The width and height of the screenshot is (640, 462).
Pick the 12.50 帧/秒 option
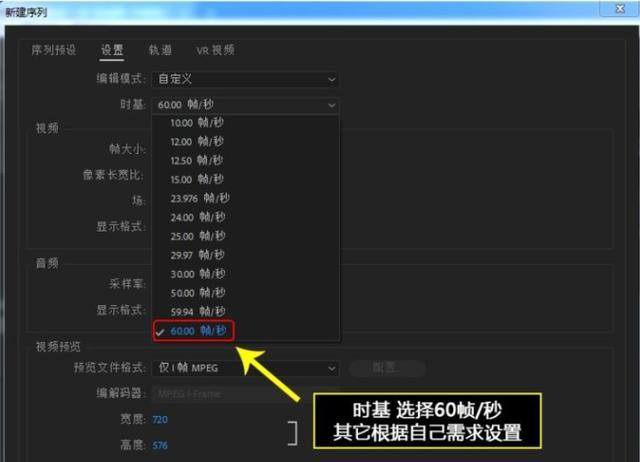click(x=246, y=160)
